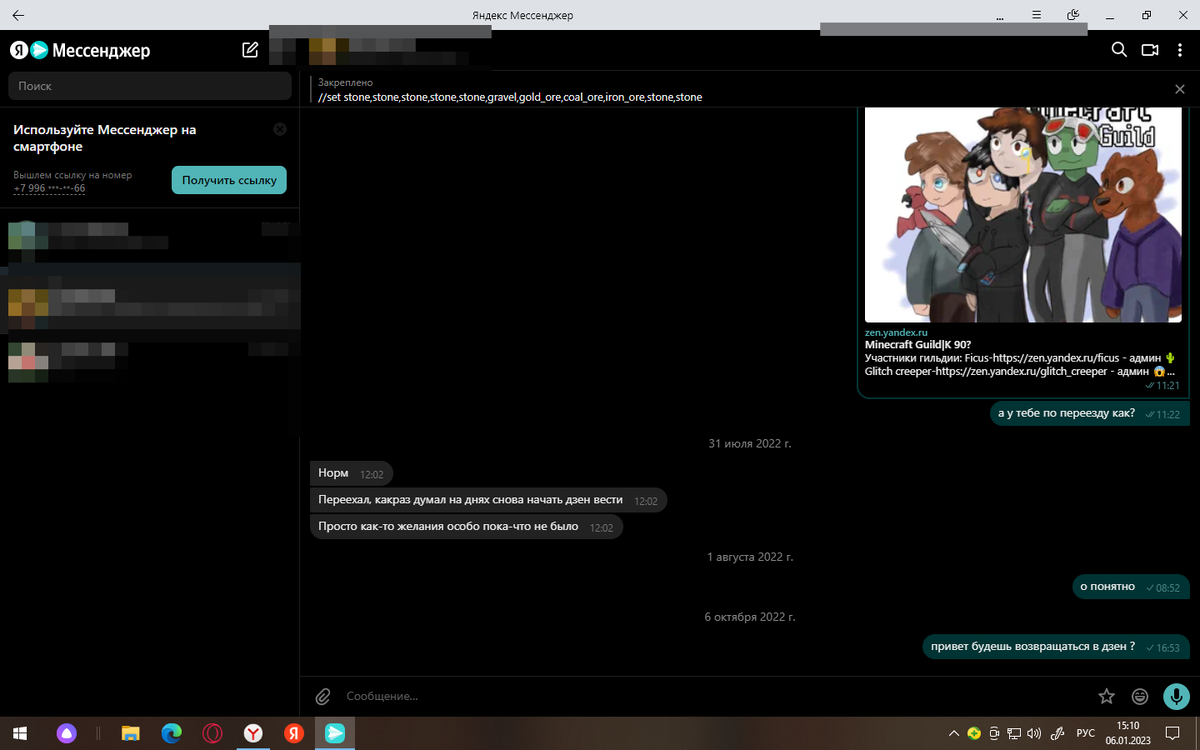The image size is (1200, 750).
Task: Open the Windows Start menu
Action: (18, 733)
